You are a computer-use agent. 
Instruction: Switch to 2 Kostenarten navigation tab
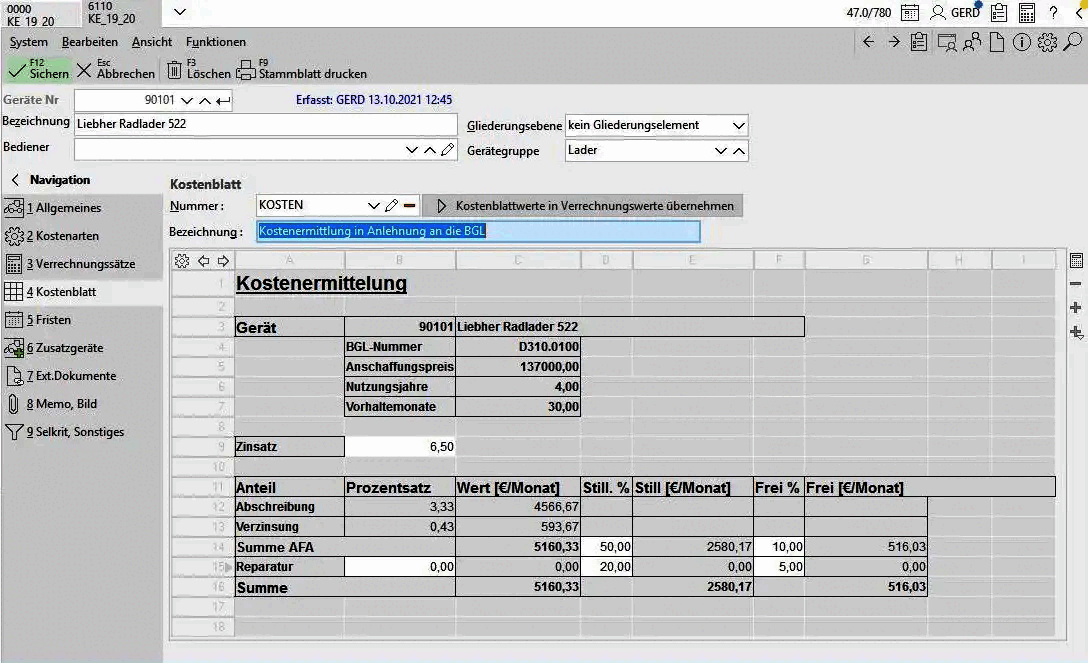(x=82, y=236)
